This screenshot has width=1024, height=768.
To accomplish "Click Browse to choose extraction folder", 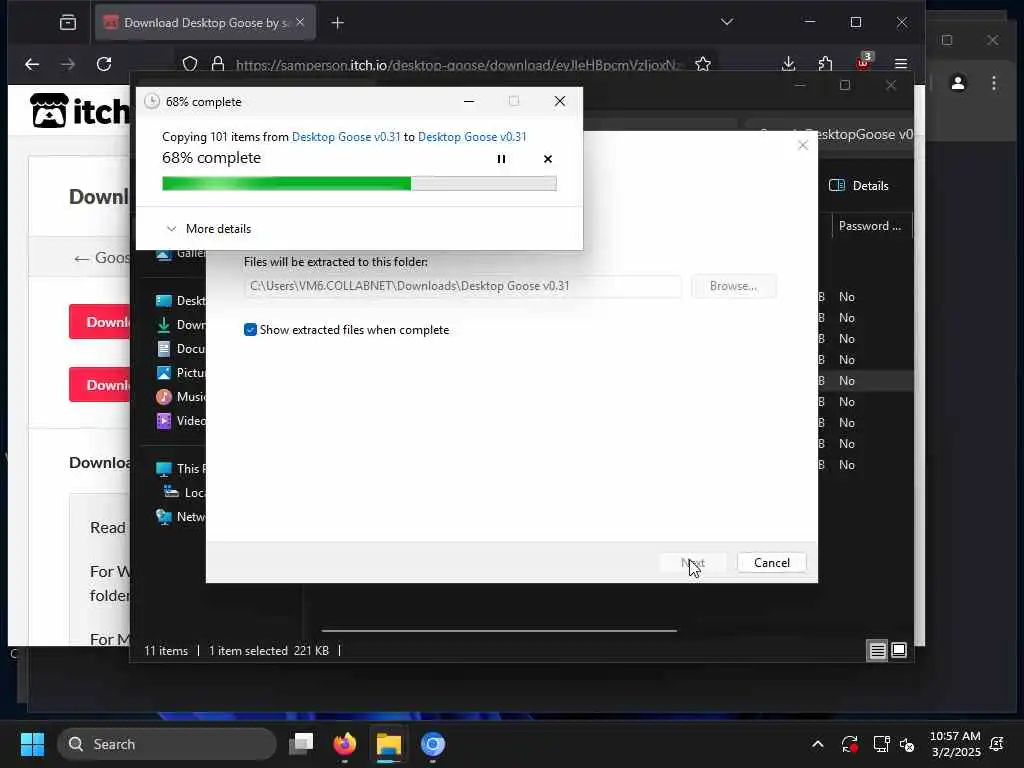I will tap(733, 286).
